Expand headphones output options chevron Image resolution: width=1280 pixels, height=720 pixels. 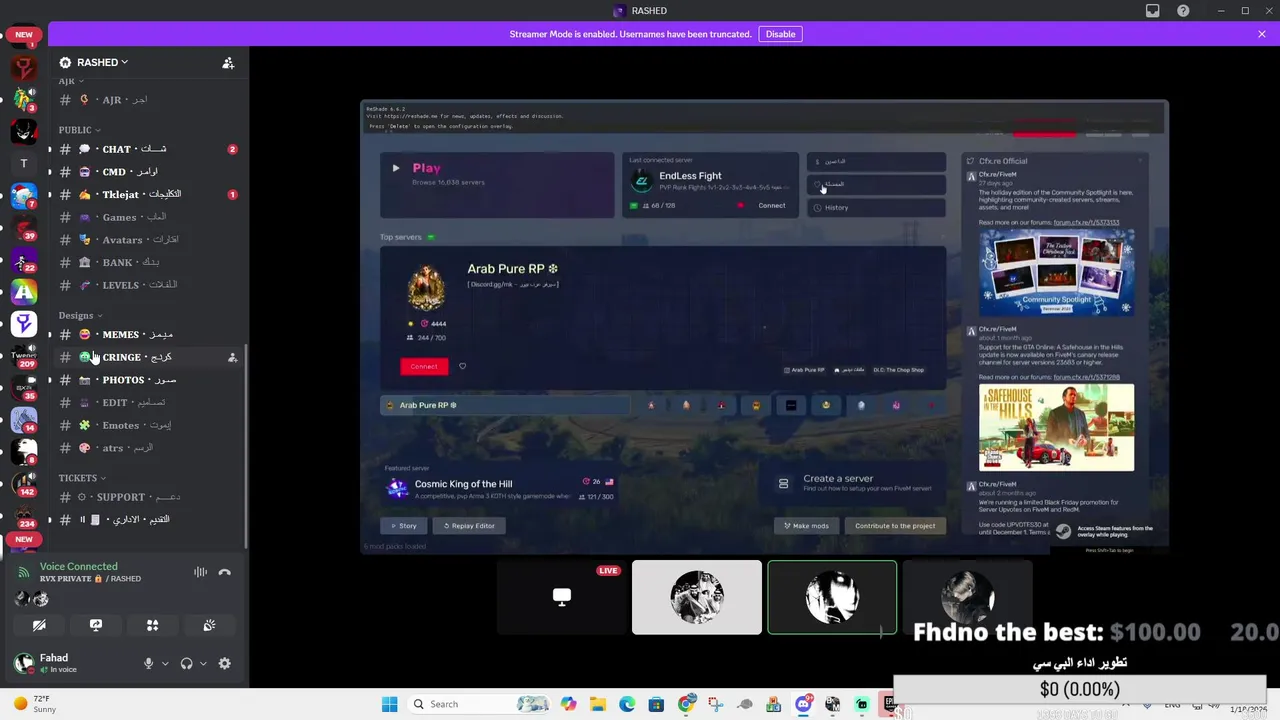(203, 663)
